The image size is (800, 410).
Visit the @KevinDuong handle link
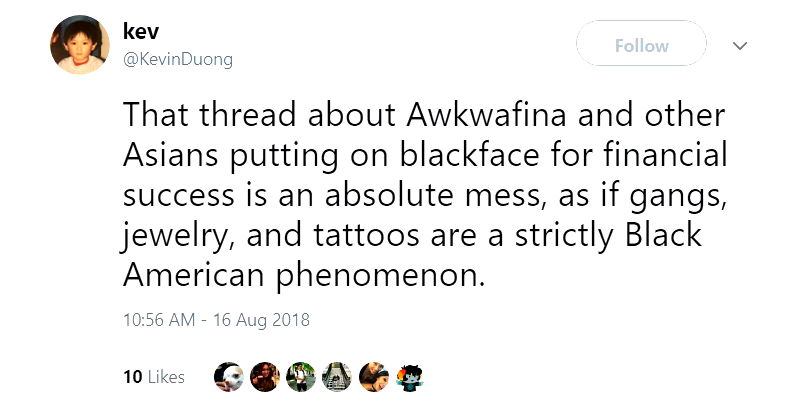pyautogui.click(x=178, y=59)
